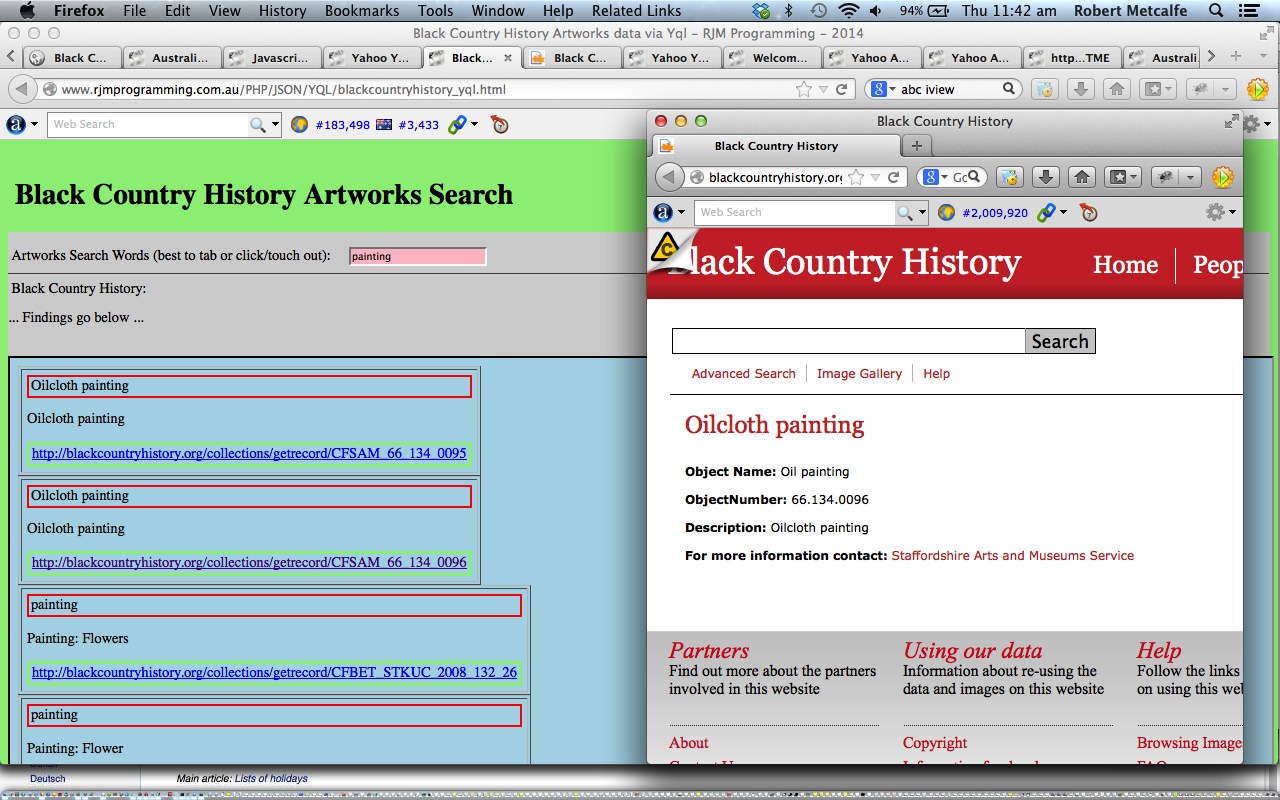
Task: Expand the Google search engine dropdown beside abc iview
Action: click(884, 89)
